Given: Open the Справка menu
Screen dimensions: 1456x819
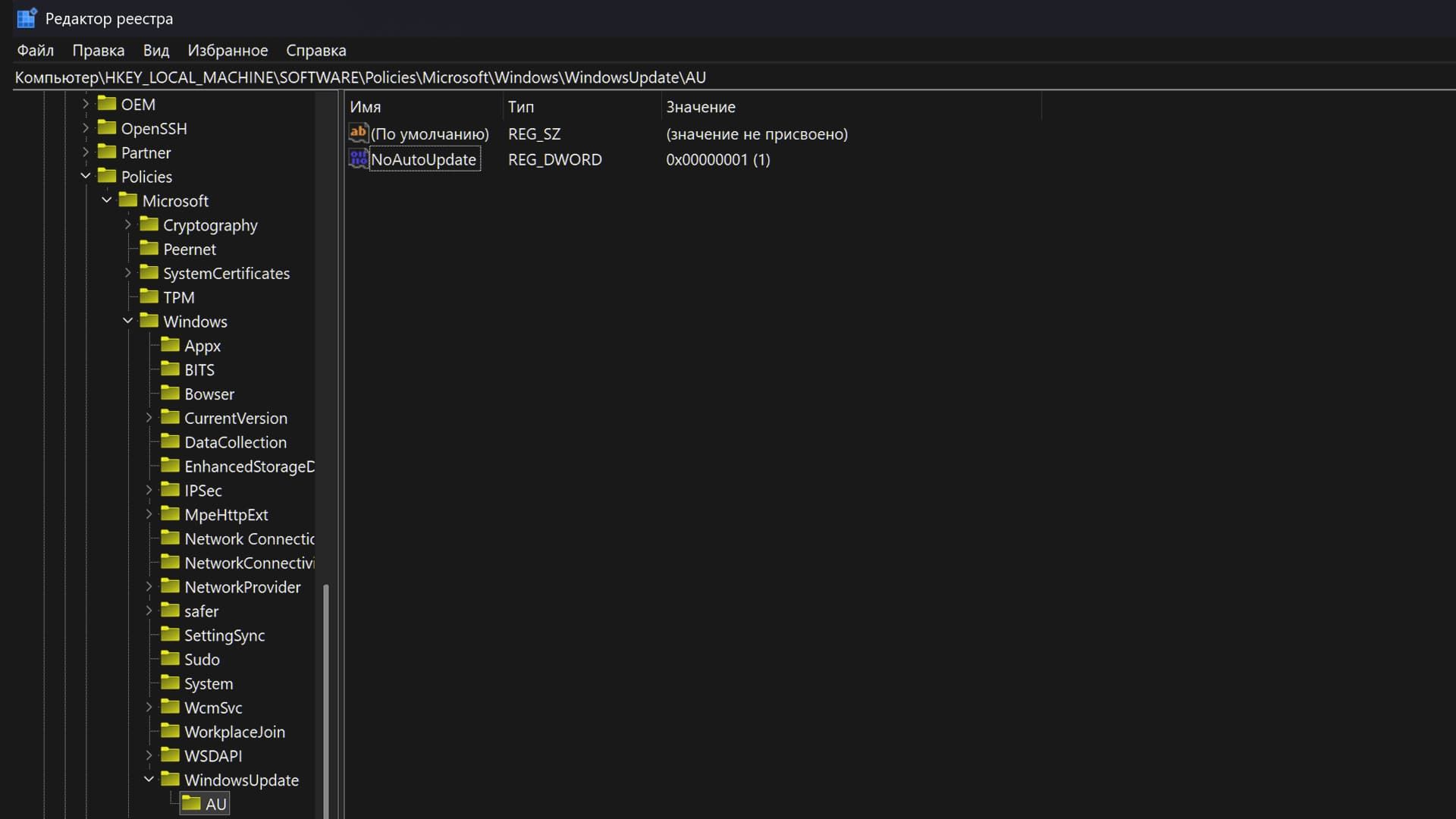Looking at the screenshot, I should coord(316,50).
